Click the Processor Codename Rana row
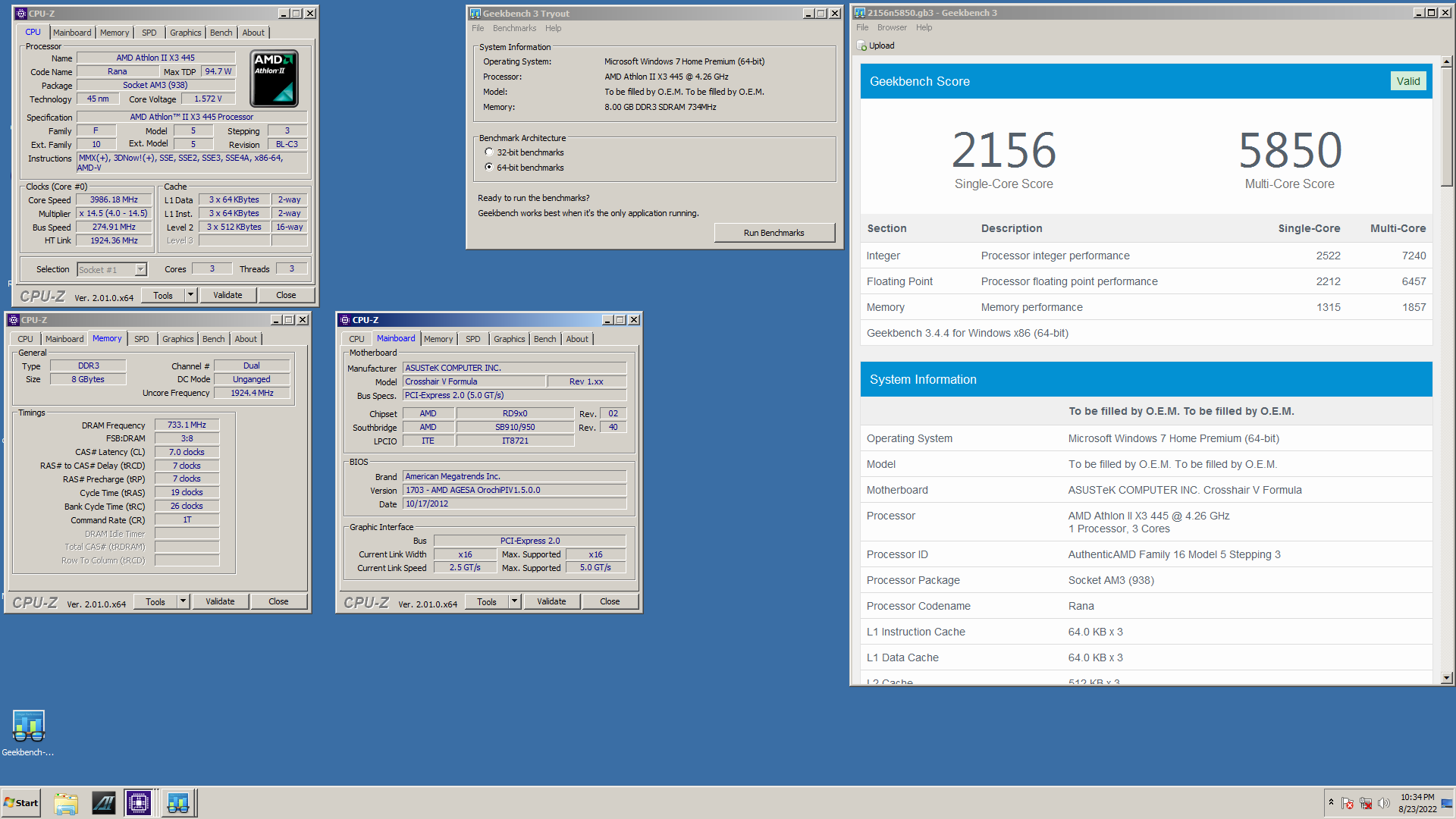Viewport: 1456px width, 819px height. (1146, 606)
